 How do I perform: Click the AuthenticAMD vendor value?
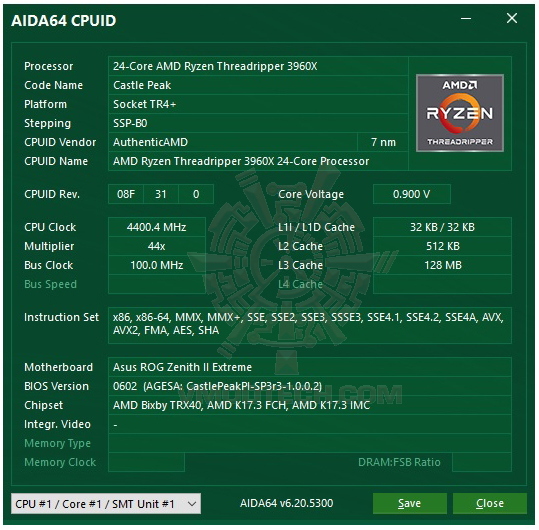tap(150, 142)
